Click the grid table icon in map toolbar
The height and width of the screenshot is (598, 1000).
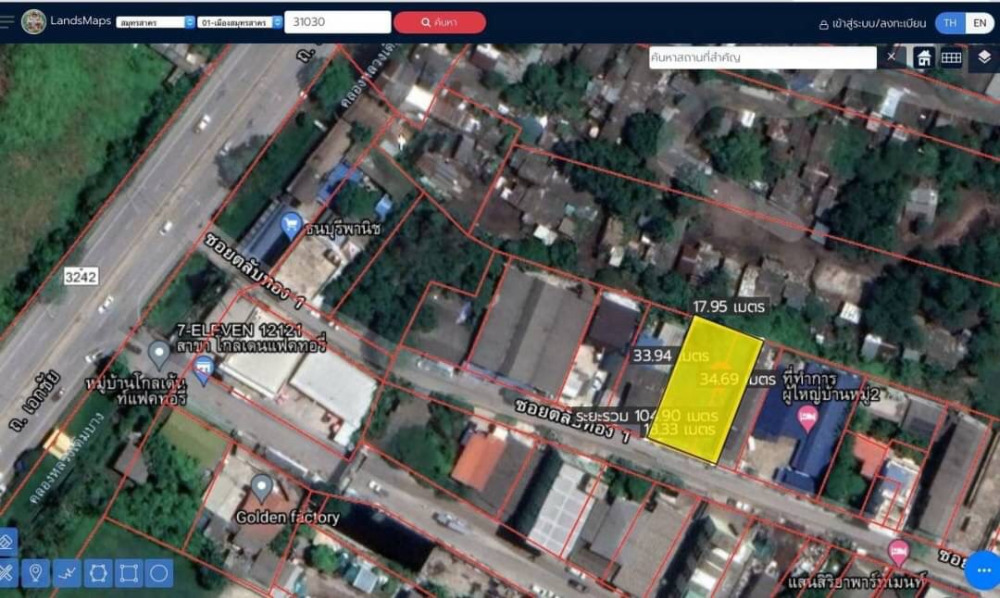951,58
